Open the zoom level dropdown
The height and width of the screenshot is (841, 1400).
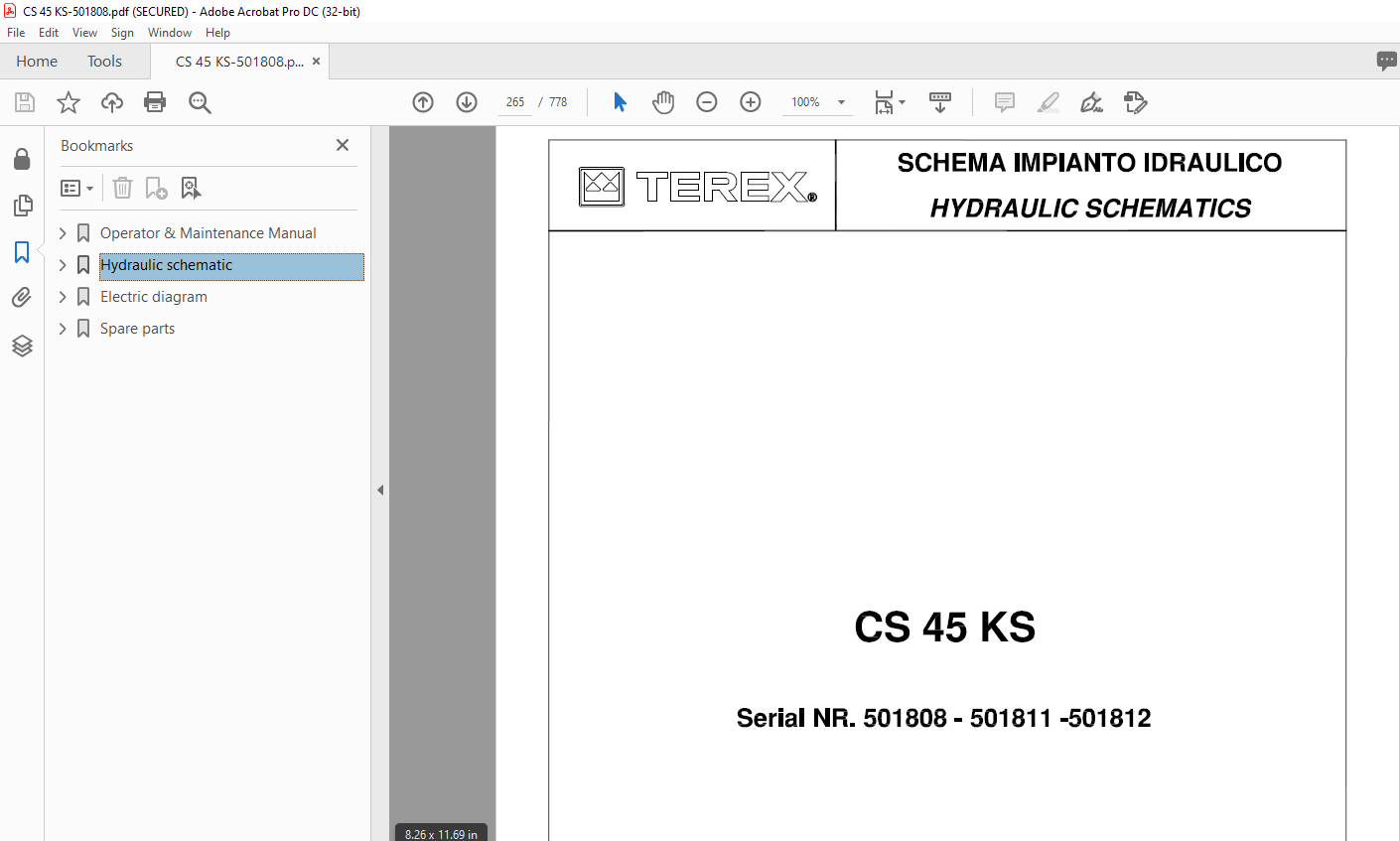pos(841,102)
